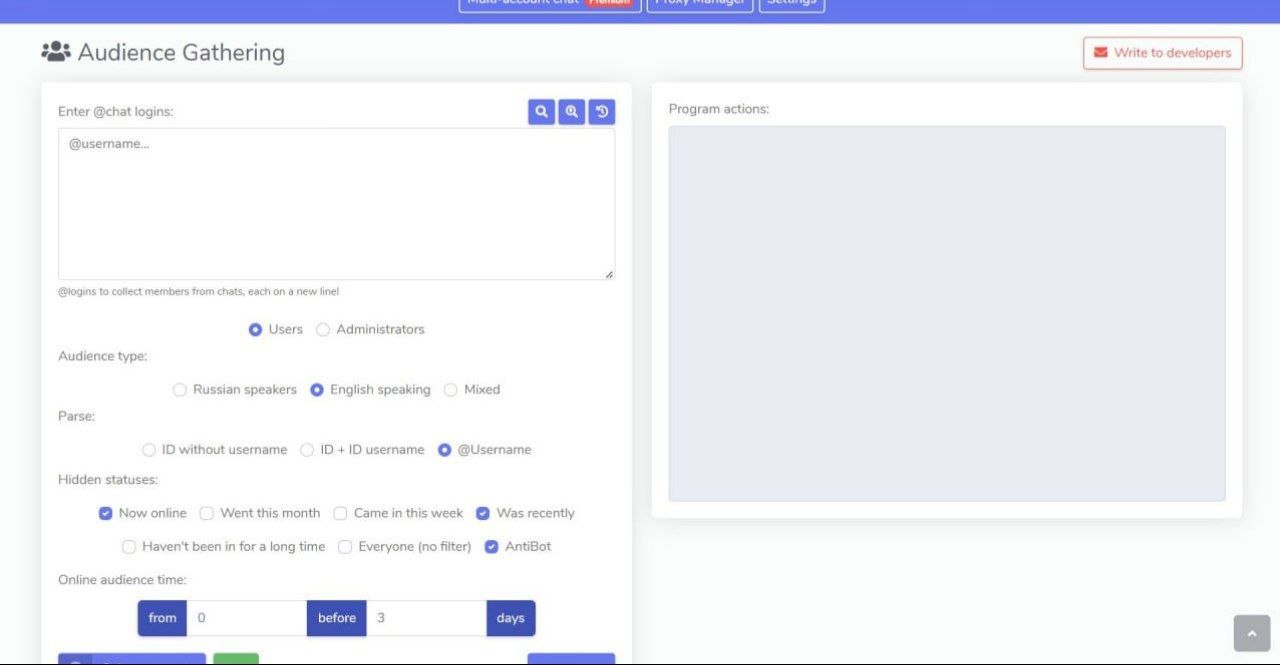Select the Administrators radio option
The width and height of the screenshot is (1280, 665).
tap(323, 330)
